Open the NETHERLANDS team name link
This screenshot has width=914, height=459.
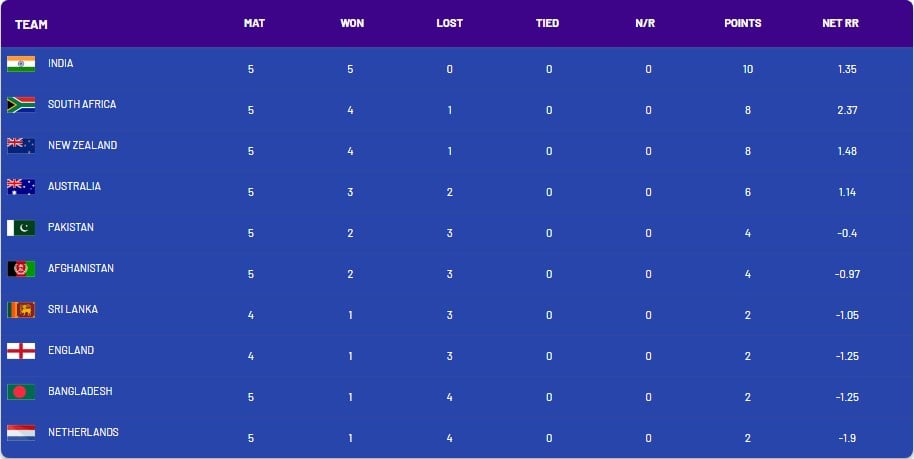pos(83,432)
